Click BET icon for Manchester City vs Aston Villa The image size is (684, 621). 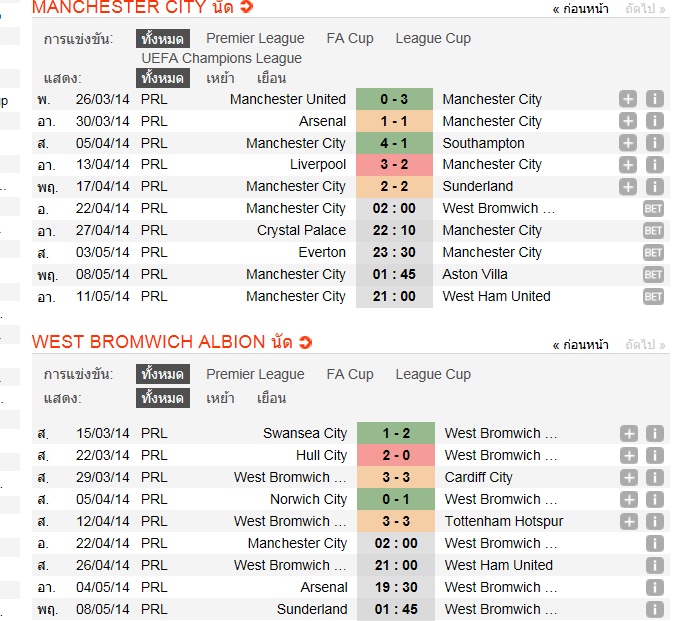coord(653,275)
